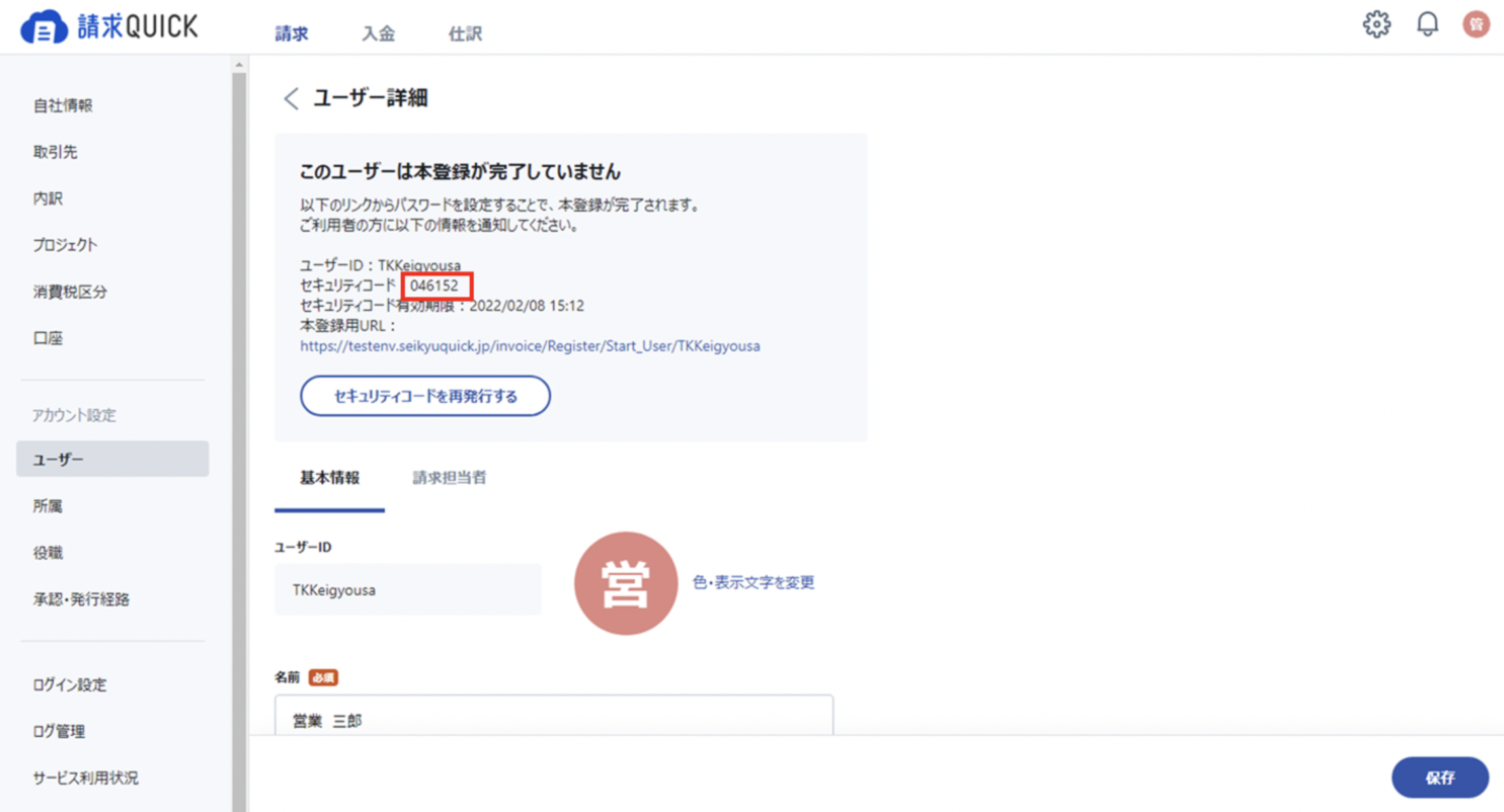Go back using the left chevron arrow
The width and height of the screenshot is (1504, 812).
[291, 99]
